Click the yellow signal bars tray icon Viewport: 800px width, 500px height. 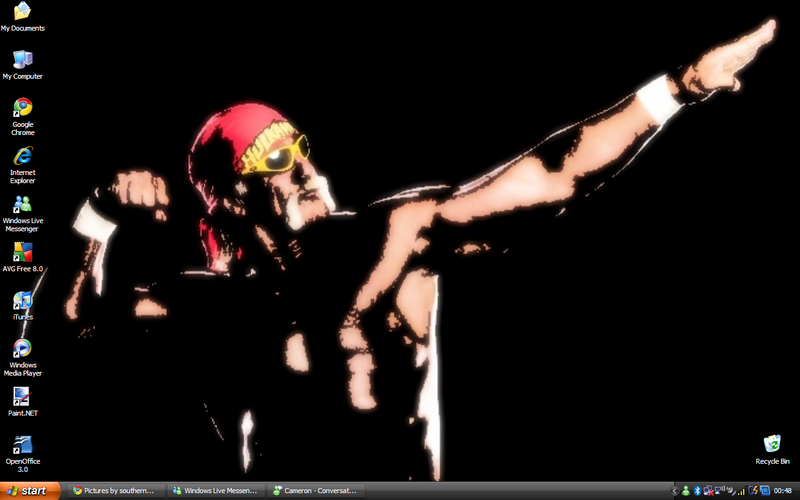coord(742,492)
